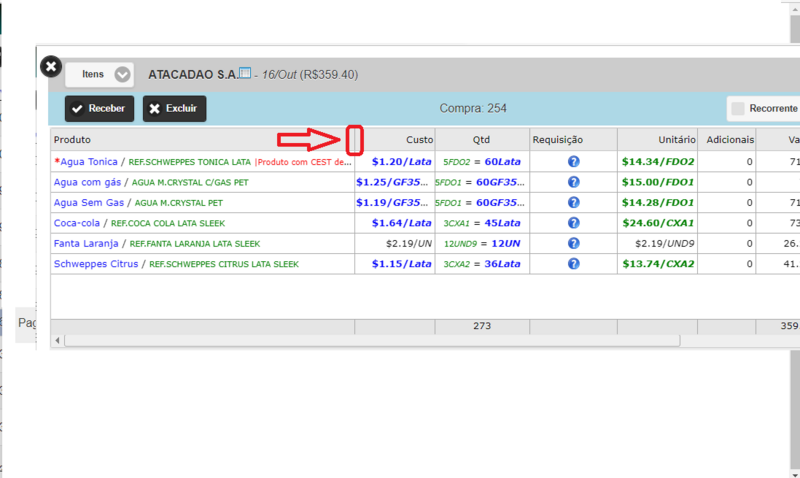The width and height of the screenshot is (800, 478).
Task: Click cost $1.64/Lata for Coca-cola
Action: (x=402, y=223)
